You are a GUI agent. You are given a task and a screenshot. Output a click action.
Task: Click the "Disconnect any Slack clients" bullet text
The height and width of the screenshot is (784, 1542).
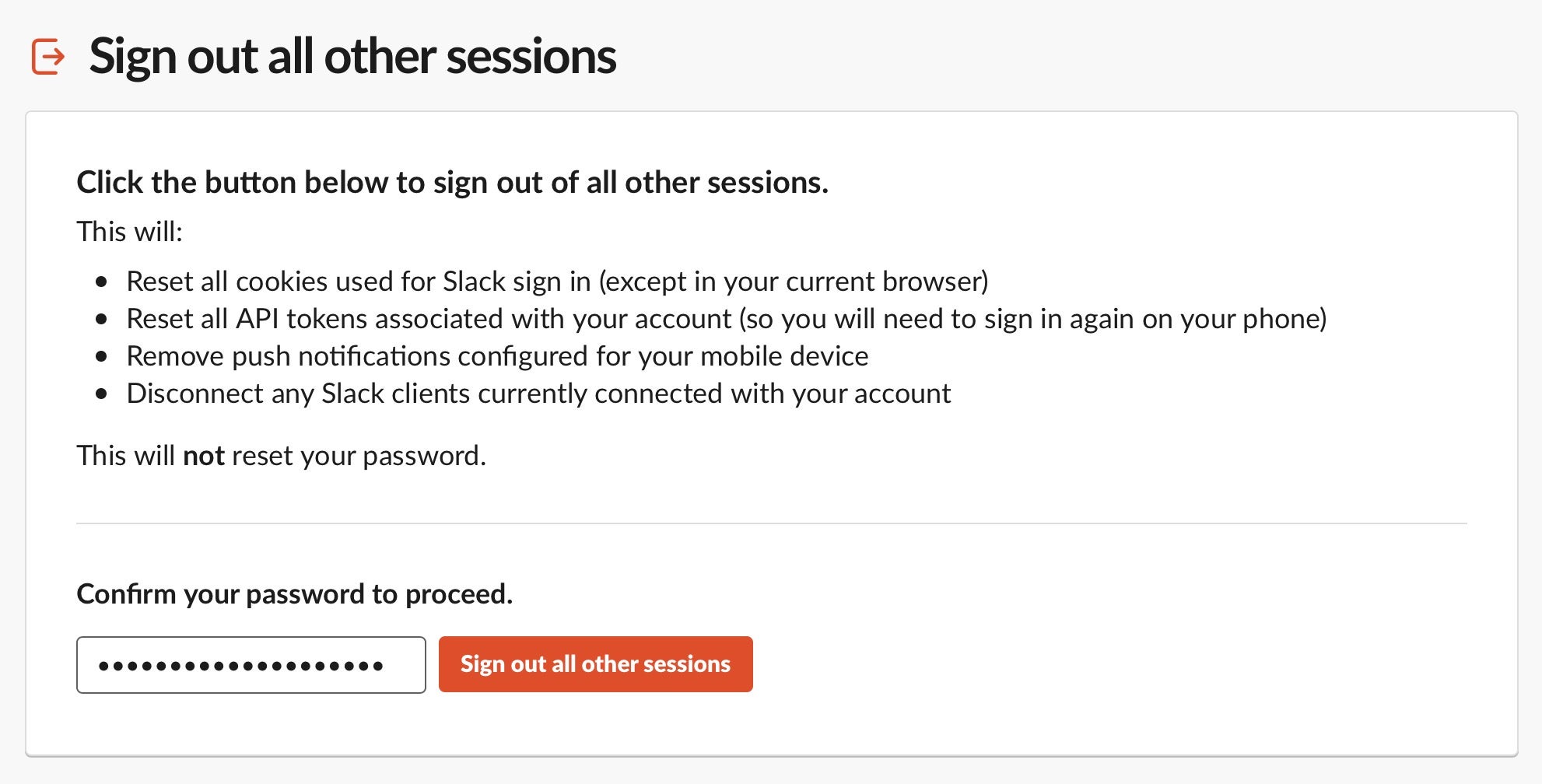(538, 394)
